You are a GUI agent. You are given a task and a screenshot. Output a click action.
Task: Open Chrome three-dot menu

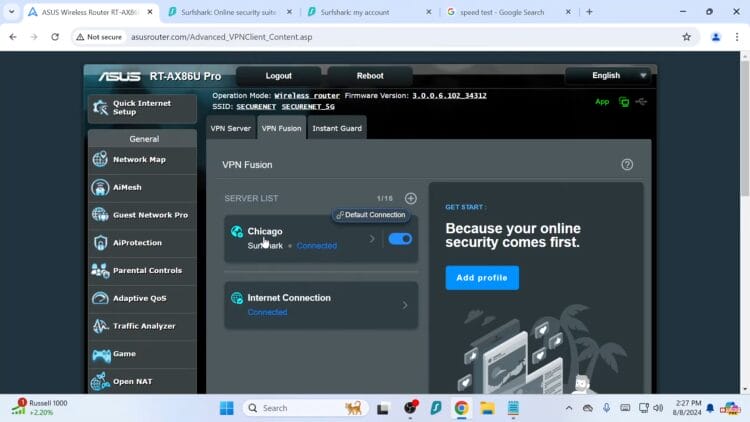pos(737,37)
